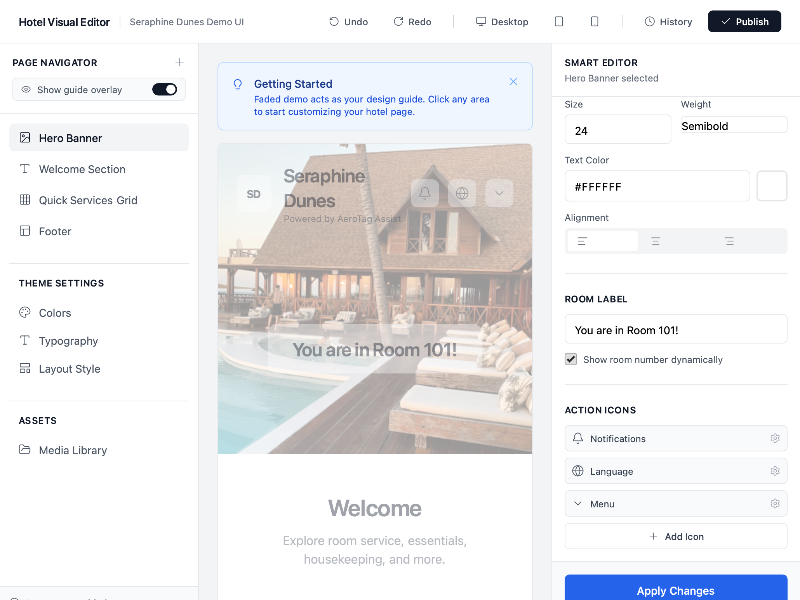The height and width of the screenshot is (600, 800).
Task: Dismiss the Getting Started banner
Action: click(x=513, y=82)
